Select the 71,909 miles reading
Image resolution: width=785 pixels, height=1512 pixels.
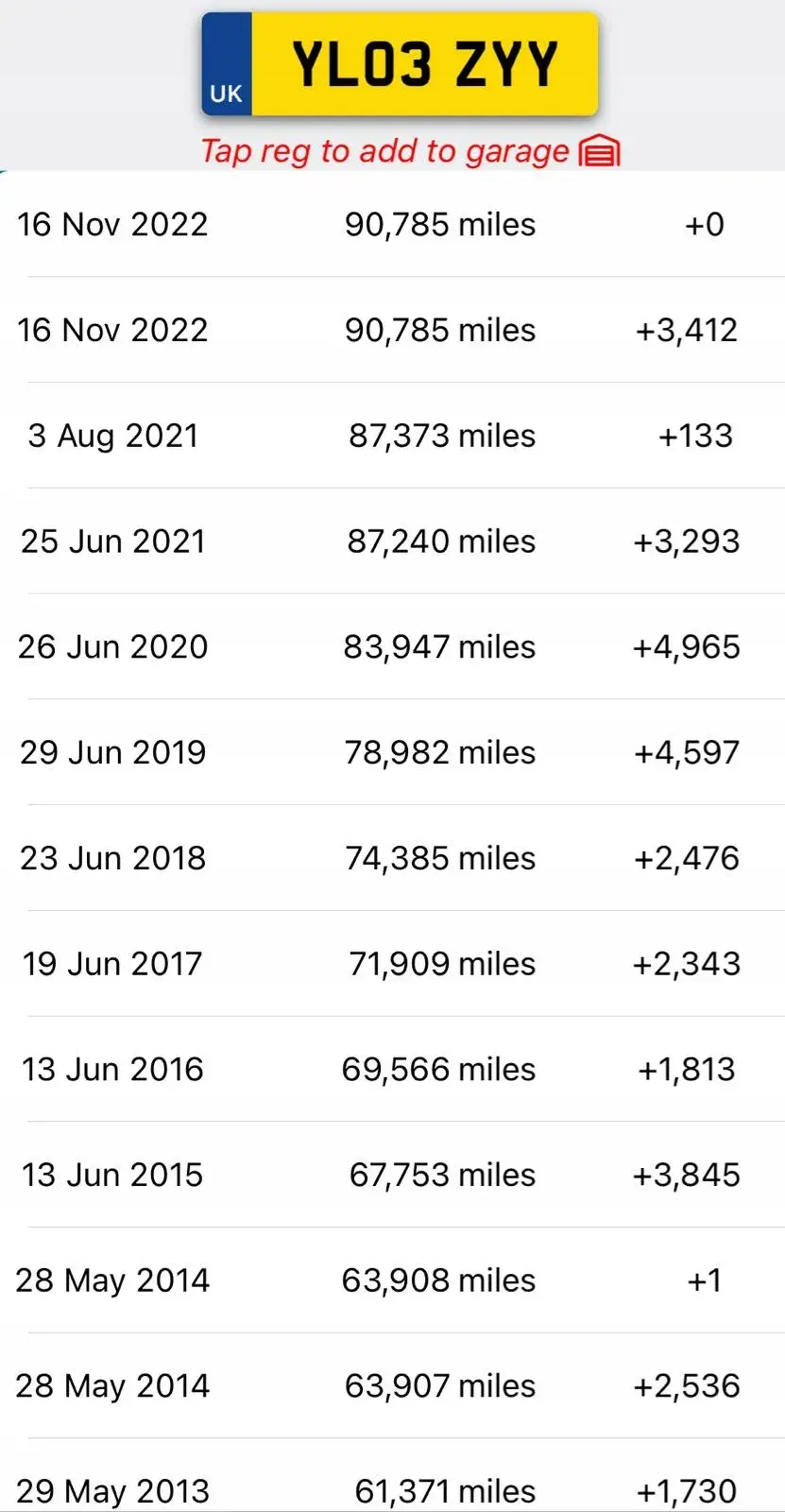pos(442,964)
